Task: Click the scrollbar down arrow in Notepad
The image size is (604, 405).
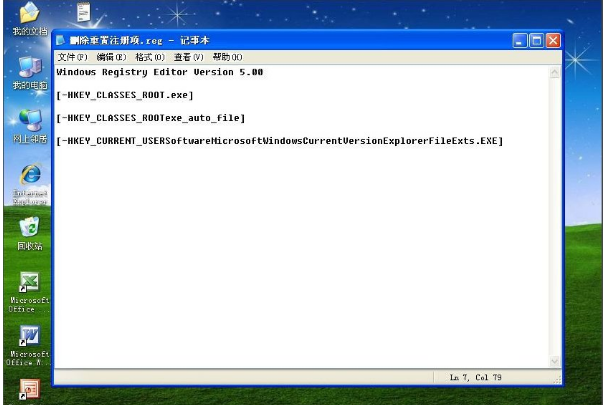Action: click(x=556, y=361)
